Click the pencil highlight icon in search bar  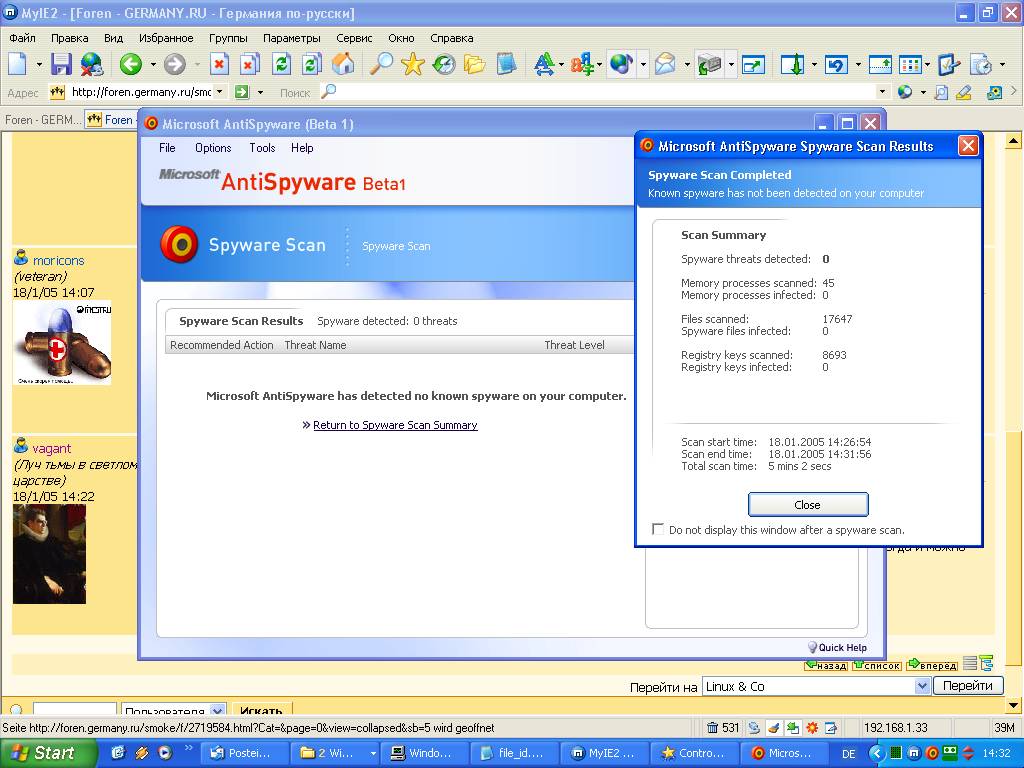click(x=963, y=92)
